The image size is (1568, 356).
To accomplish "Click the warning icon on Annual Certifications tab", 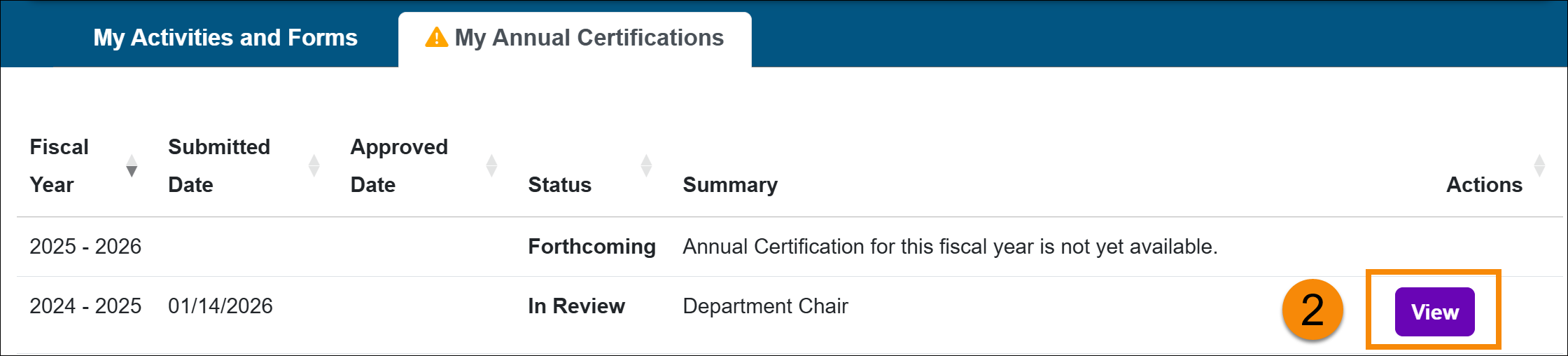I will (436, 37).
